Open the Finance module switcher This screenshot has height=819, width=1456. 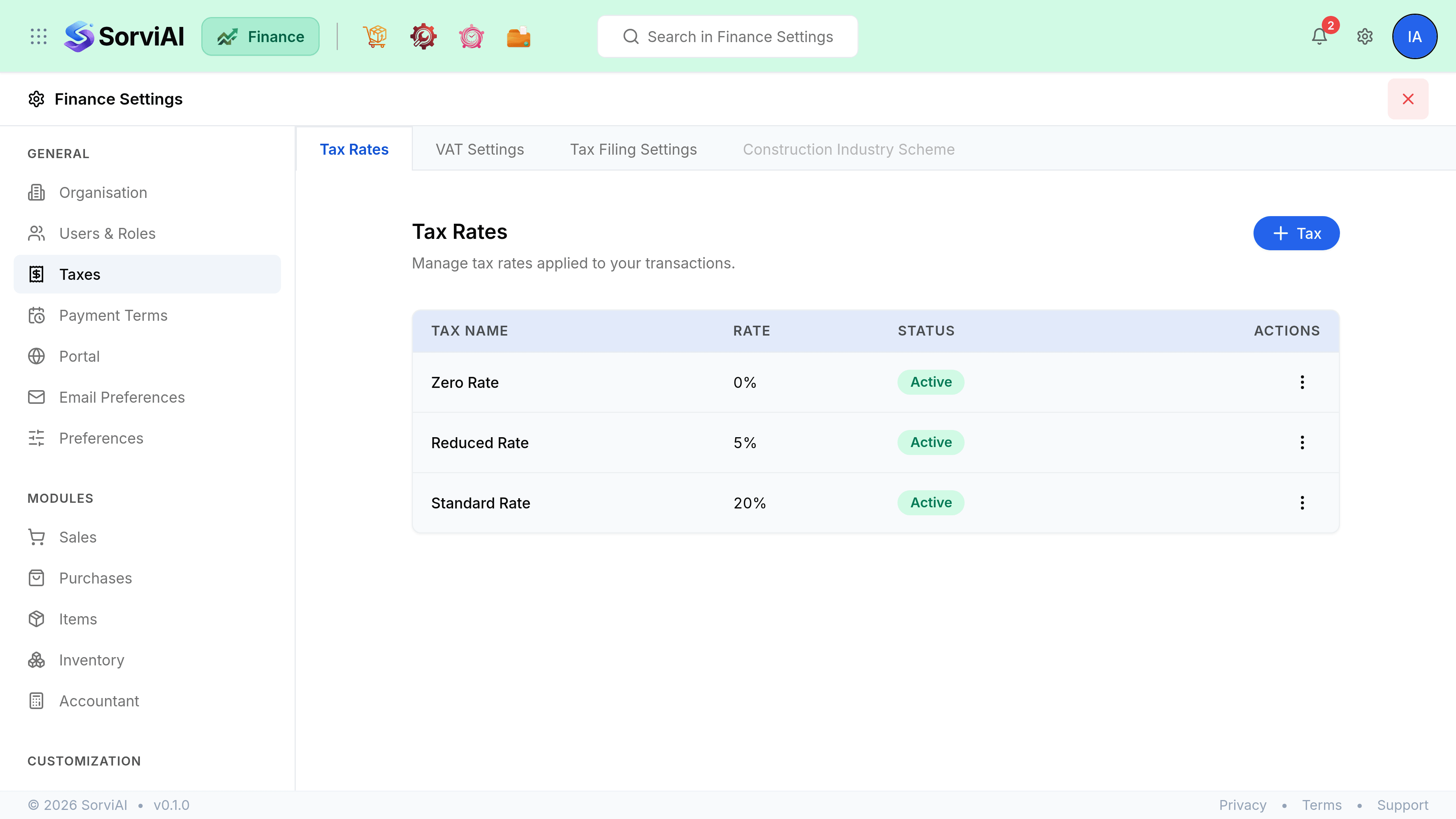(x=260, y=37)
